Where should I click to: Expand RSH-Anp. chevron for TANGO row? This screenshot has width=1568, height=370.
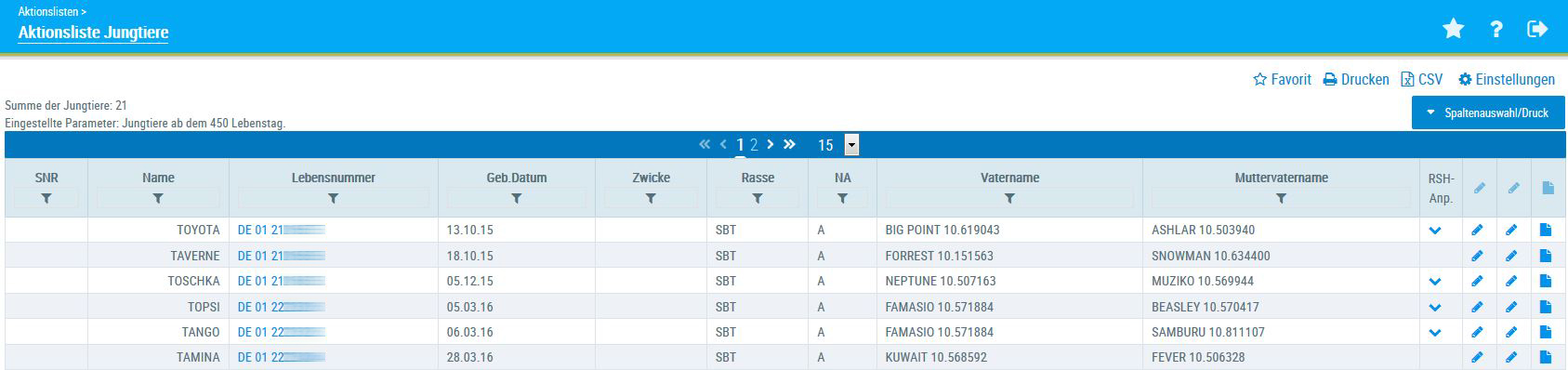tap(1435, 332)
